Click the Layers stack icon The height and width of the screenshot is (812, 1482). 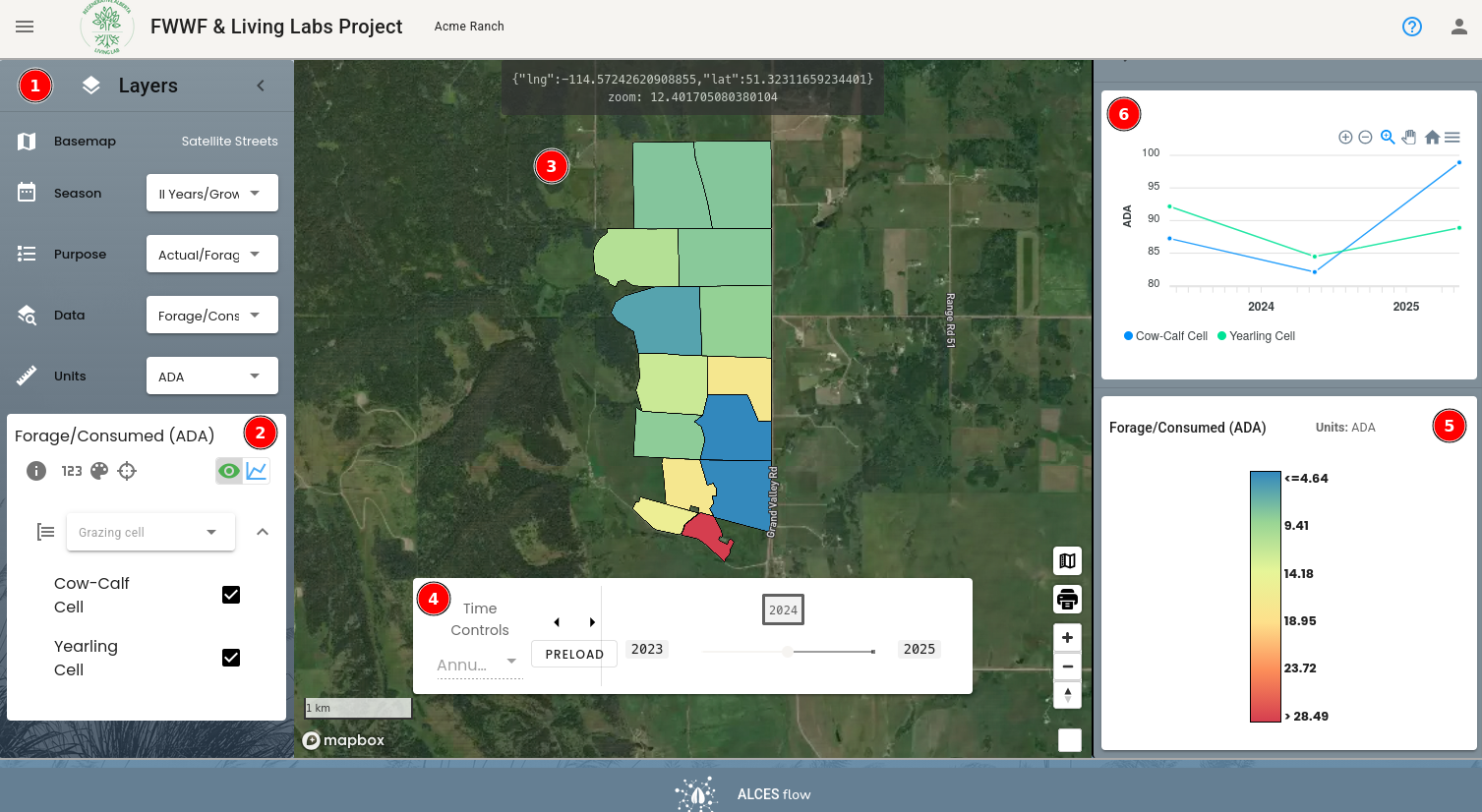(x=90, y=86)
